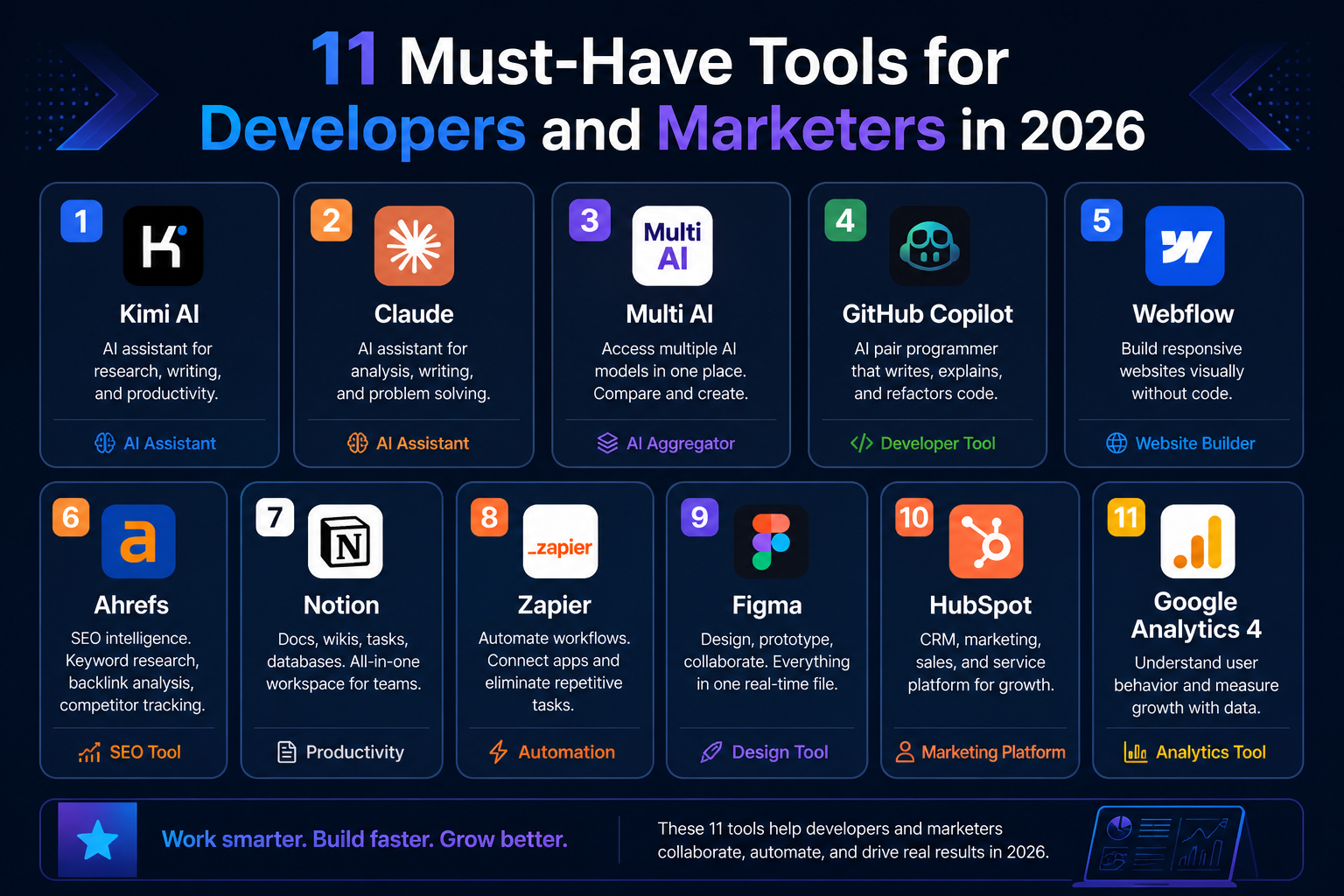
Task: Click number badge 11 on Google Analytics card
Action: click(1126, 517)
